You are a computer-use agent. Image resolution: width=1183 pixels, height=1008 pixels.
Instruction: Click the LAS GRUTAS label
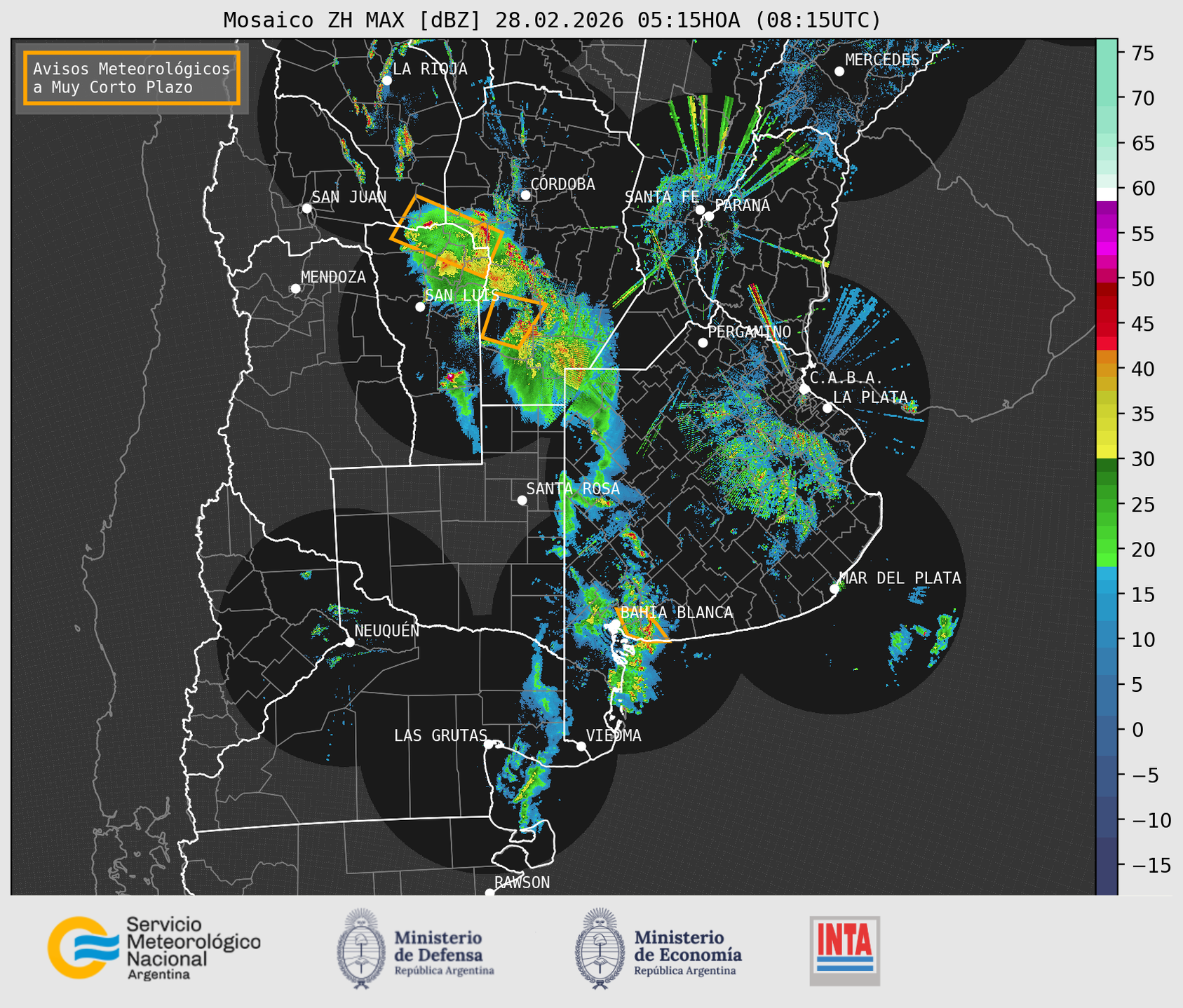(440, 735)
